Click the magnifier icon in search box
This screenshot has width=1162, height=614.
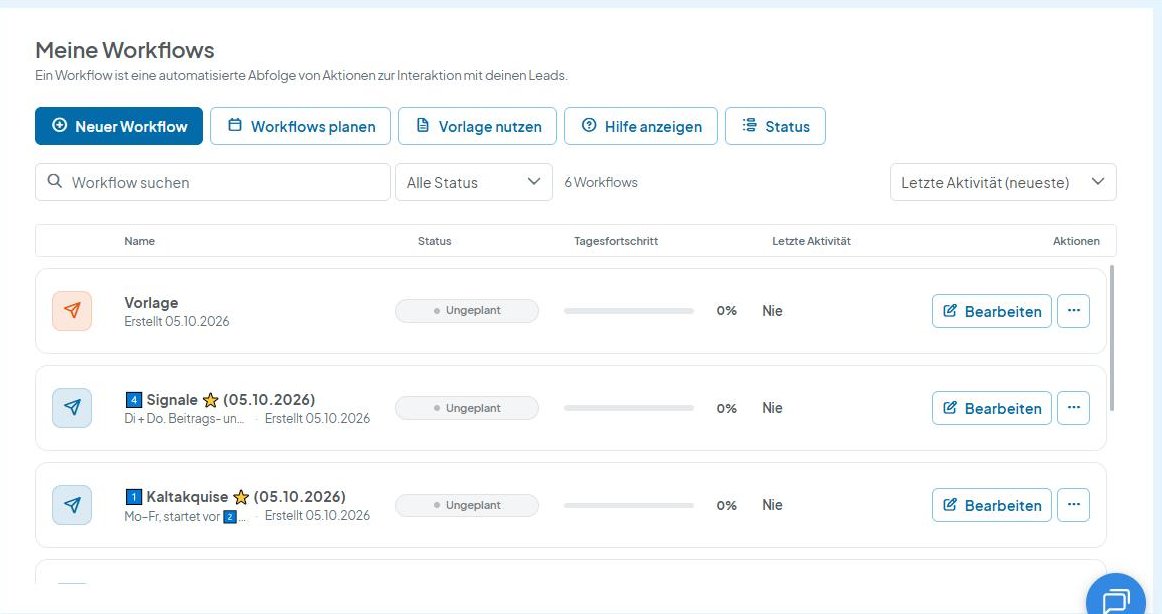click(x=54, y=181)
